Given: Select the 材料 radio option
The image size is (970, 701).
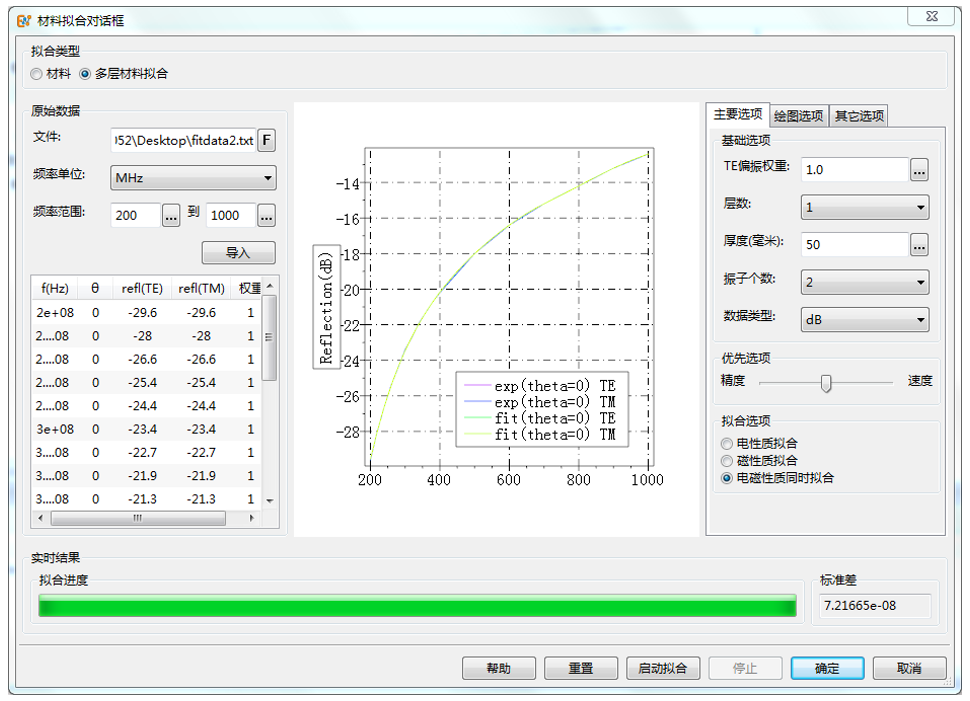Looking at the screenshot, I should (37, 74).
